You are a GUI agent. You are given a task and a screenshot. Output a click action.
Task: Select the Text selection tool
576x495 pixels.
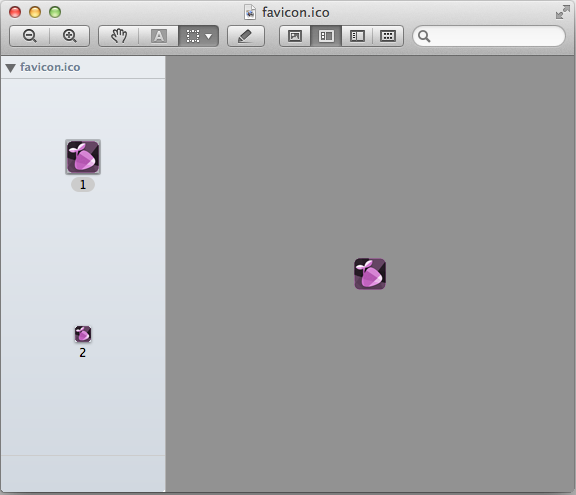coord(159,36)
